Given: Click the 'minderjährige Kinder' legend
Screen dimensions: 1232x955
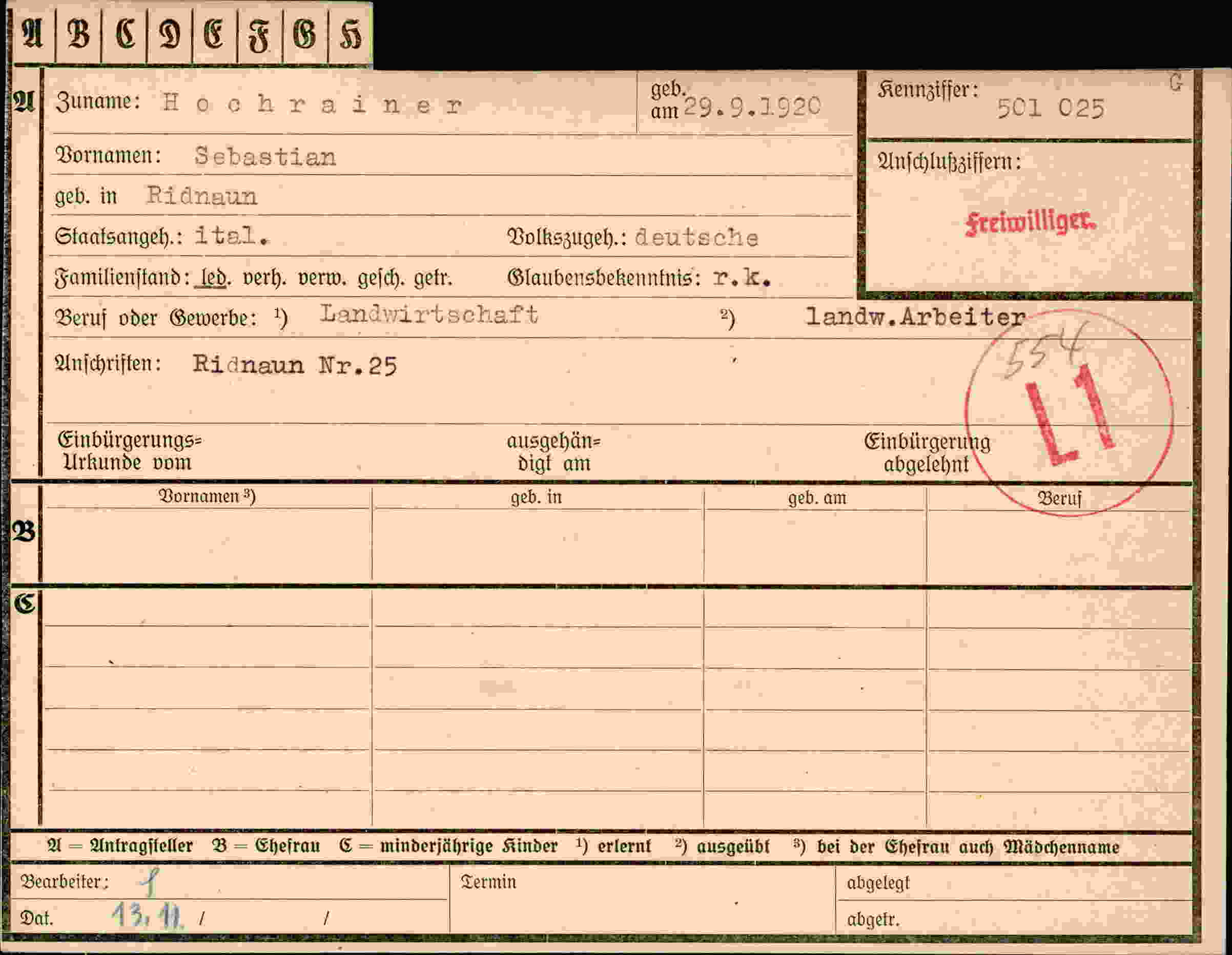Looking at the screenshot, I should [x=469, y=847].
